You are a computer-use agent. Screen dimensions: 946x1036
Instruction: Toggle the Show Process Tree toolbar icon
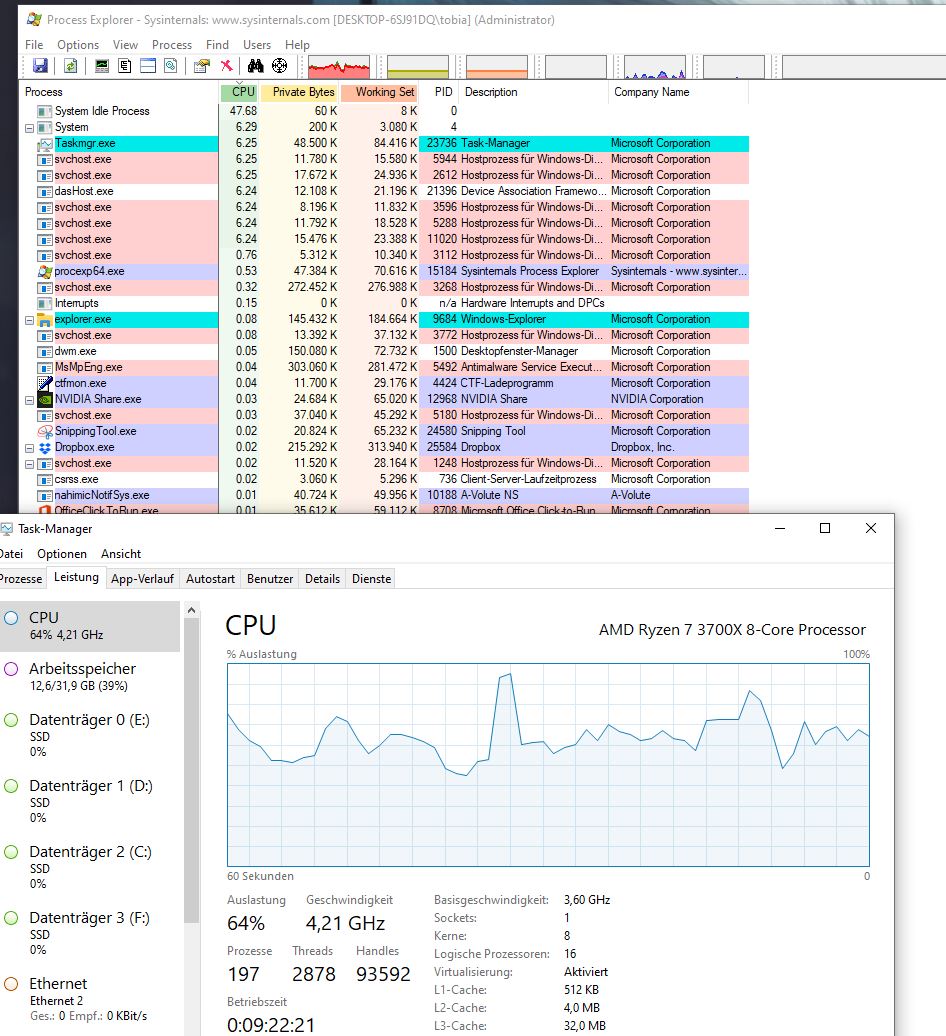125,65
